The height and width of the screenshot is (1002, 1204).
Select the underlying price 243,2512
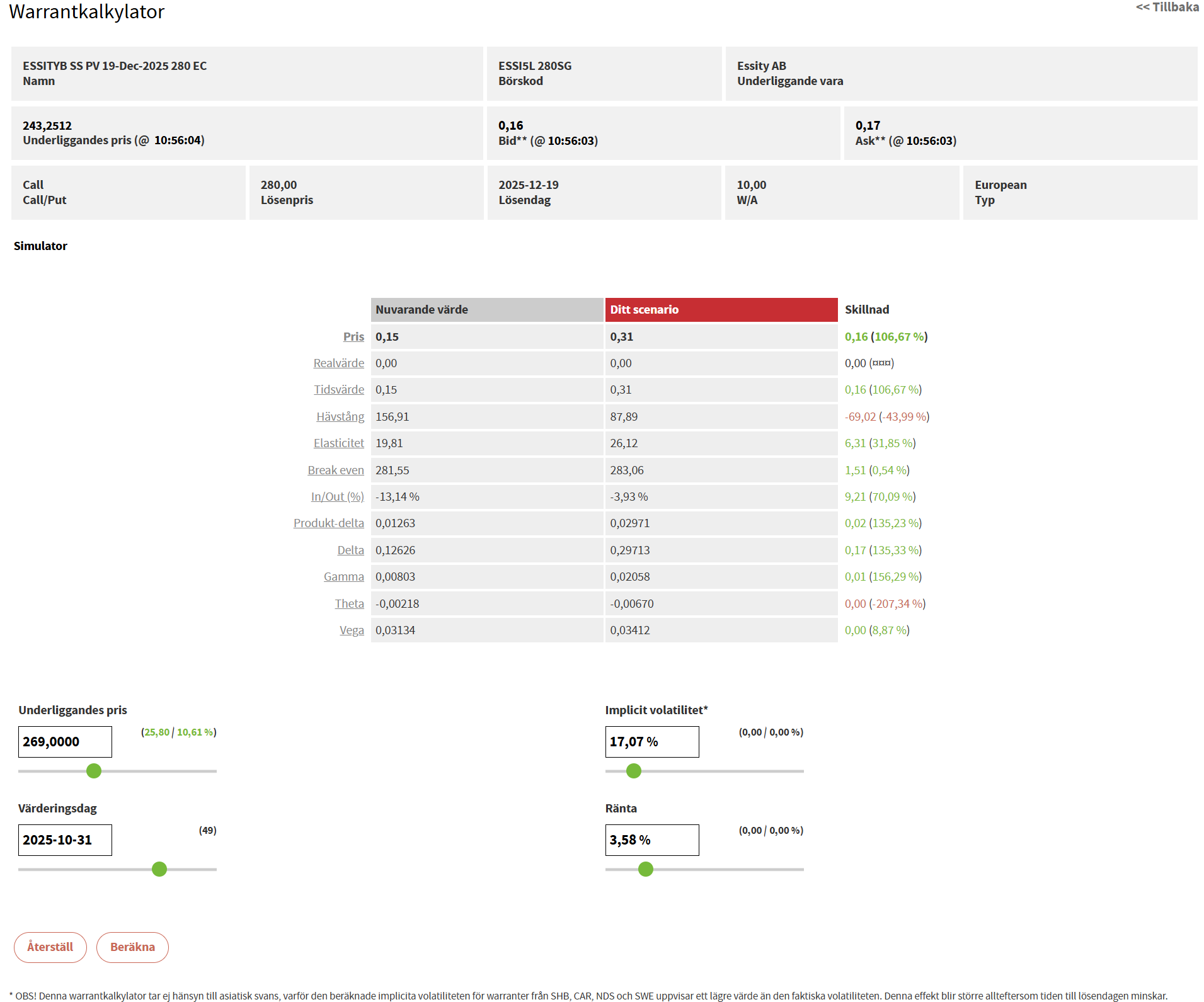point(47,125)
